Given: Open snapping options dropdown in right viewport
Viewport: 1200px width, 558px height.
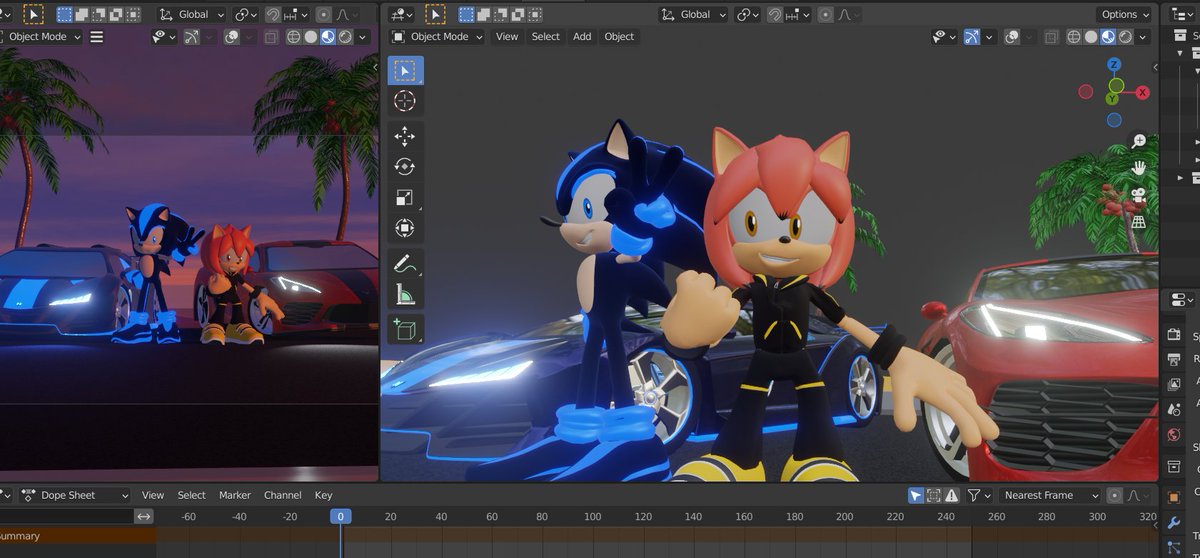Looking at the screenshot, I should click(798, 15).
